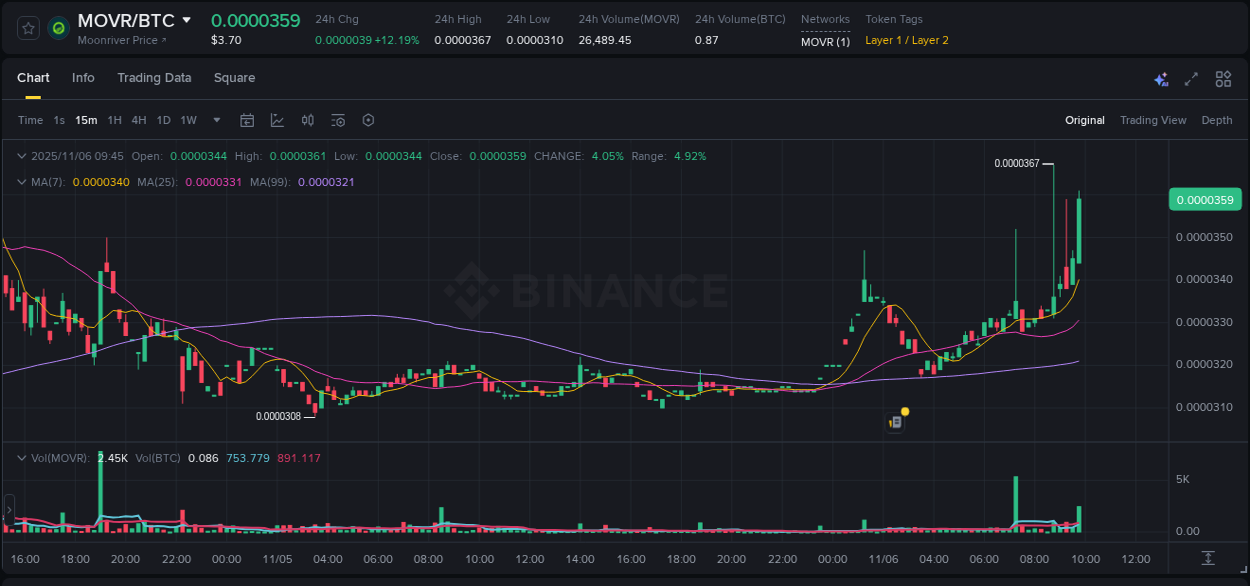
Task: Select the 1H timeframe button
Action: click(113, 120)
